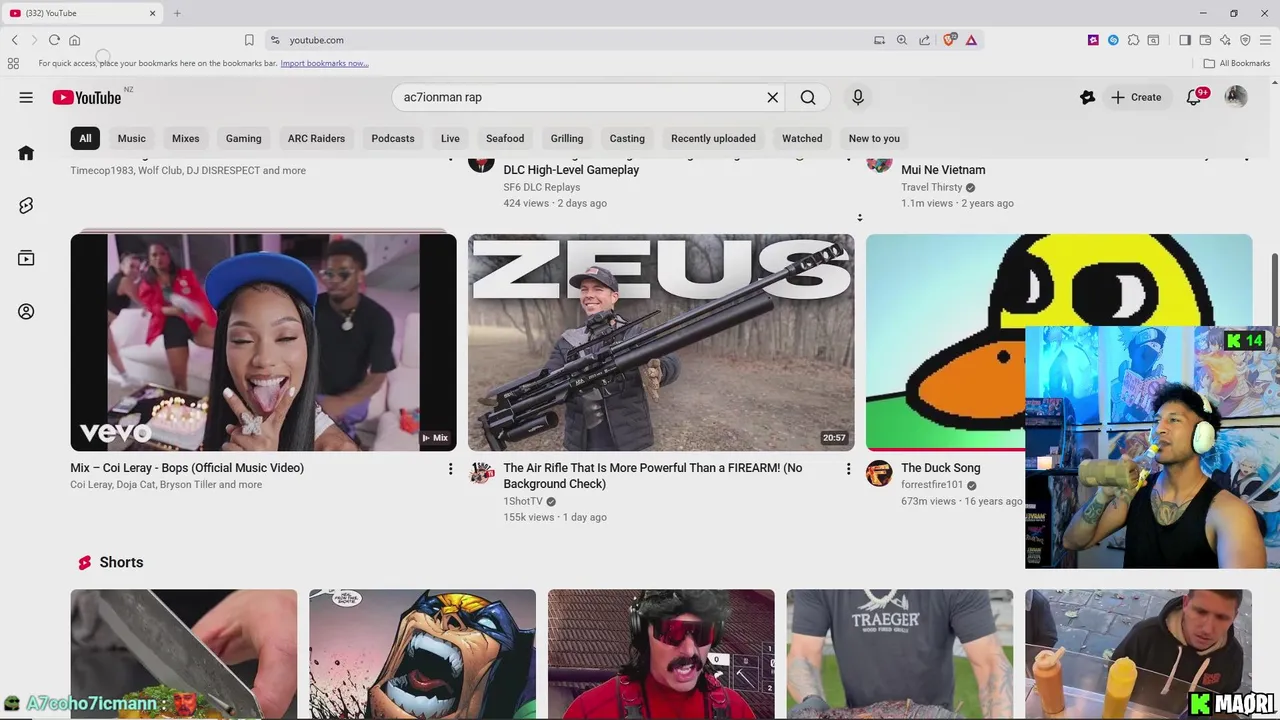Open the You profile sidebar icon
This screenshot has width=1280, height=720.
coord(26,311)
